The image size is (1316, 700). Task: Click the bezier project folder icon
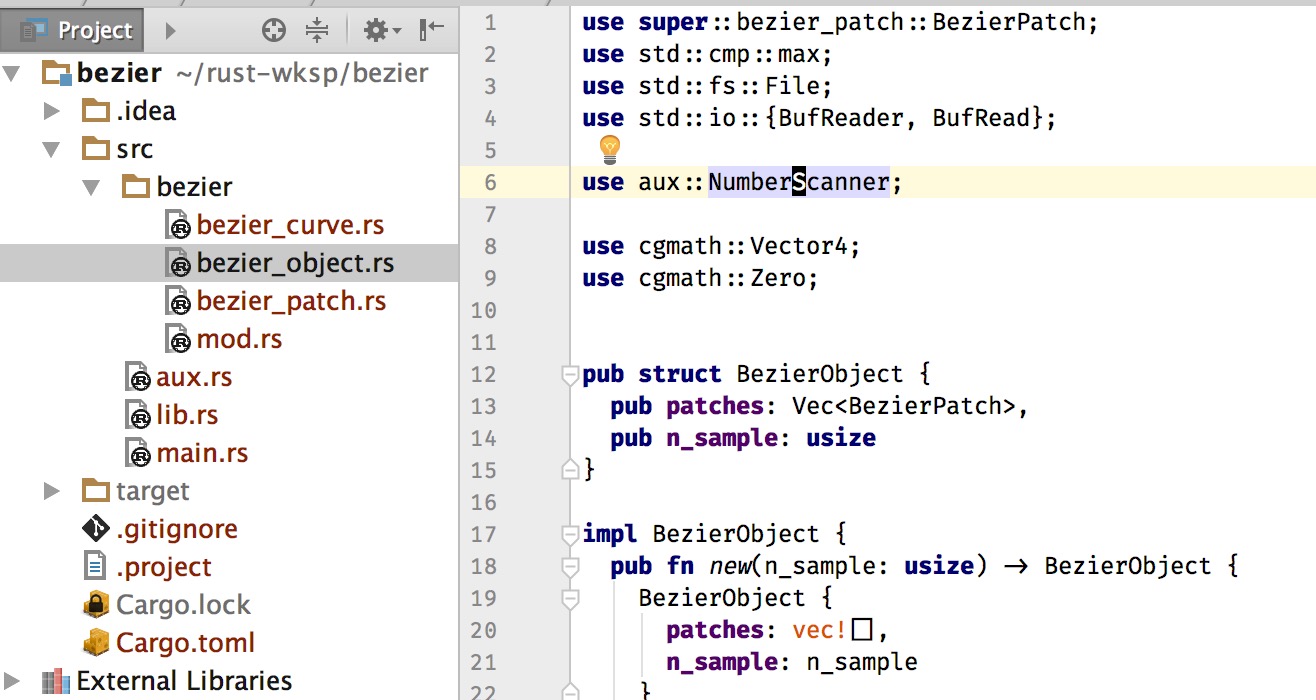(56, 73)
